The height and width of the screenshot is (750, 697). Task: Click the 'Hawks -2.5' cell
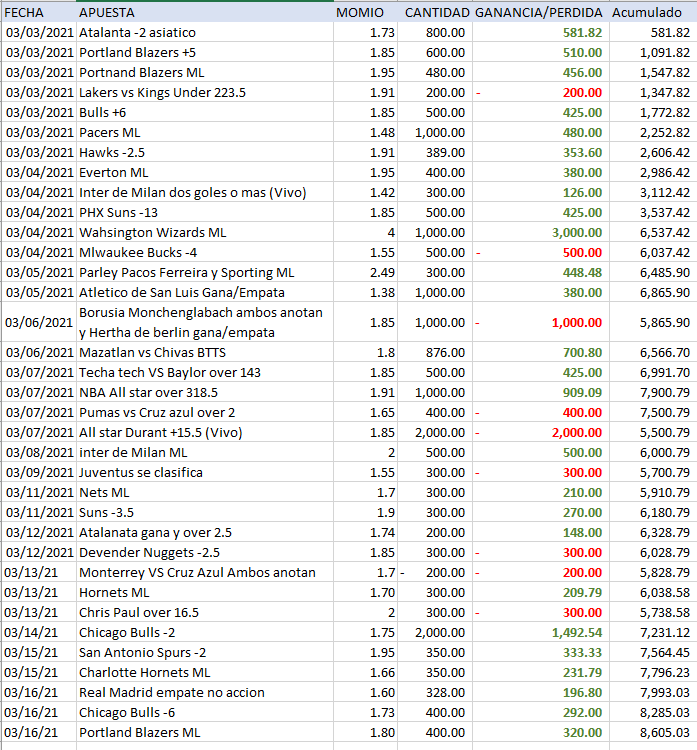pyautogui.click(x=205, y=153)
